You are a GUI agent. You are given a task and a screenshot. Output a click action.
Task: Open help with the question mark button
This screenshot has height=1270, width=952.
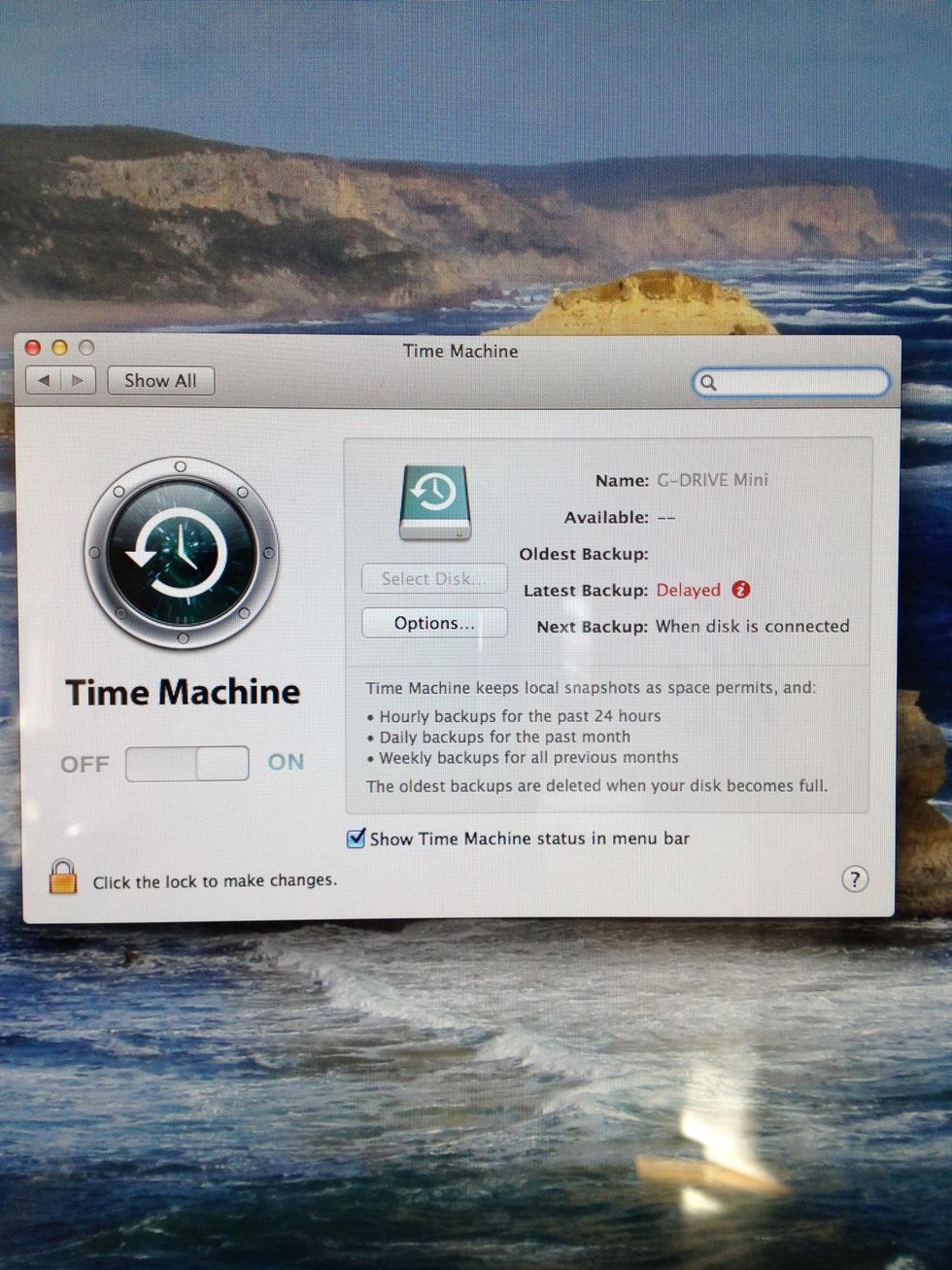854,879
